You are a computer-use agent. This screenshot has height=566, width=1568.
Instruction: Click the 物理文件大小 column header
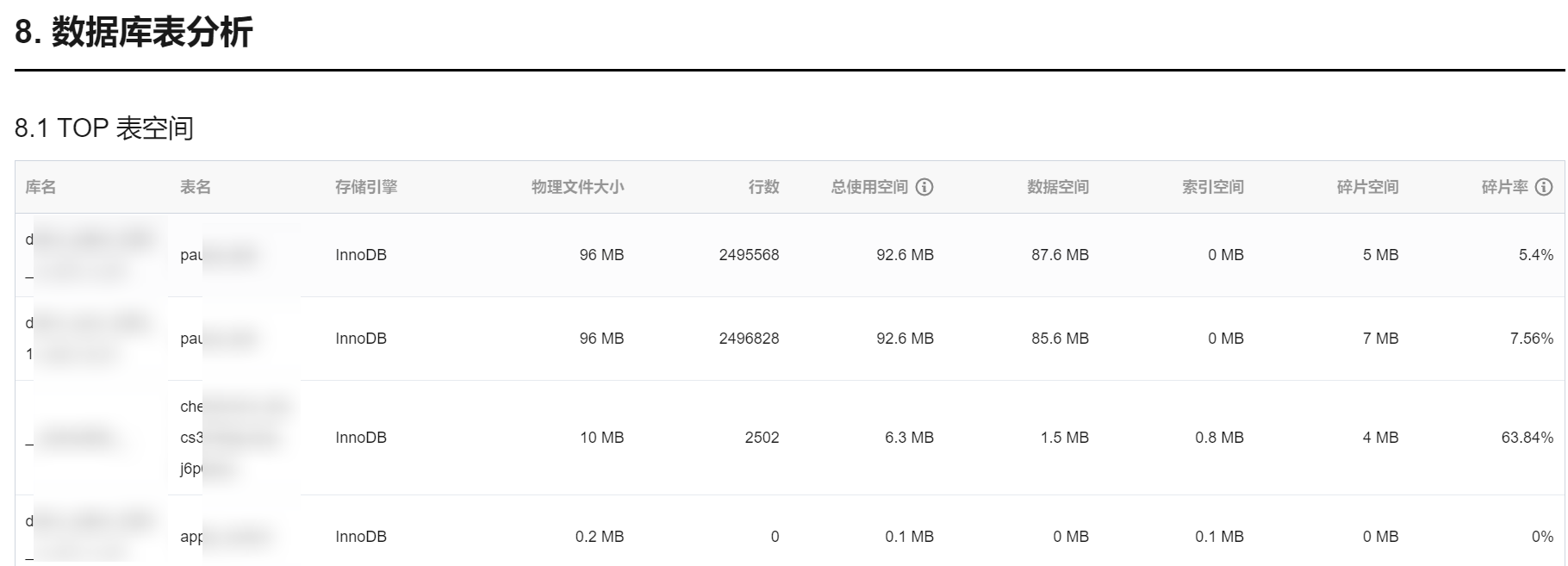tap(577, 187)
